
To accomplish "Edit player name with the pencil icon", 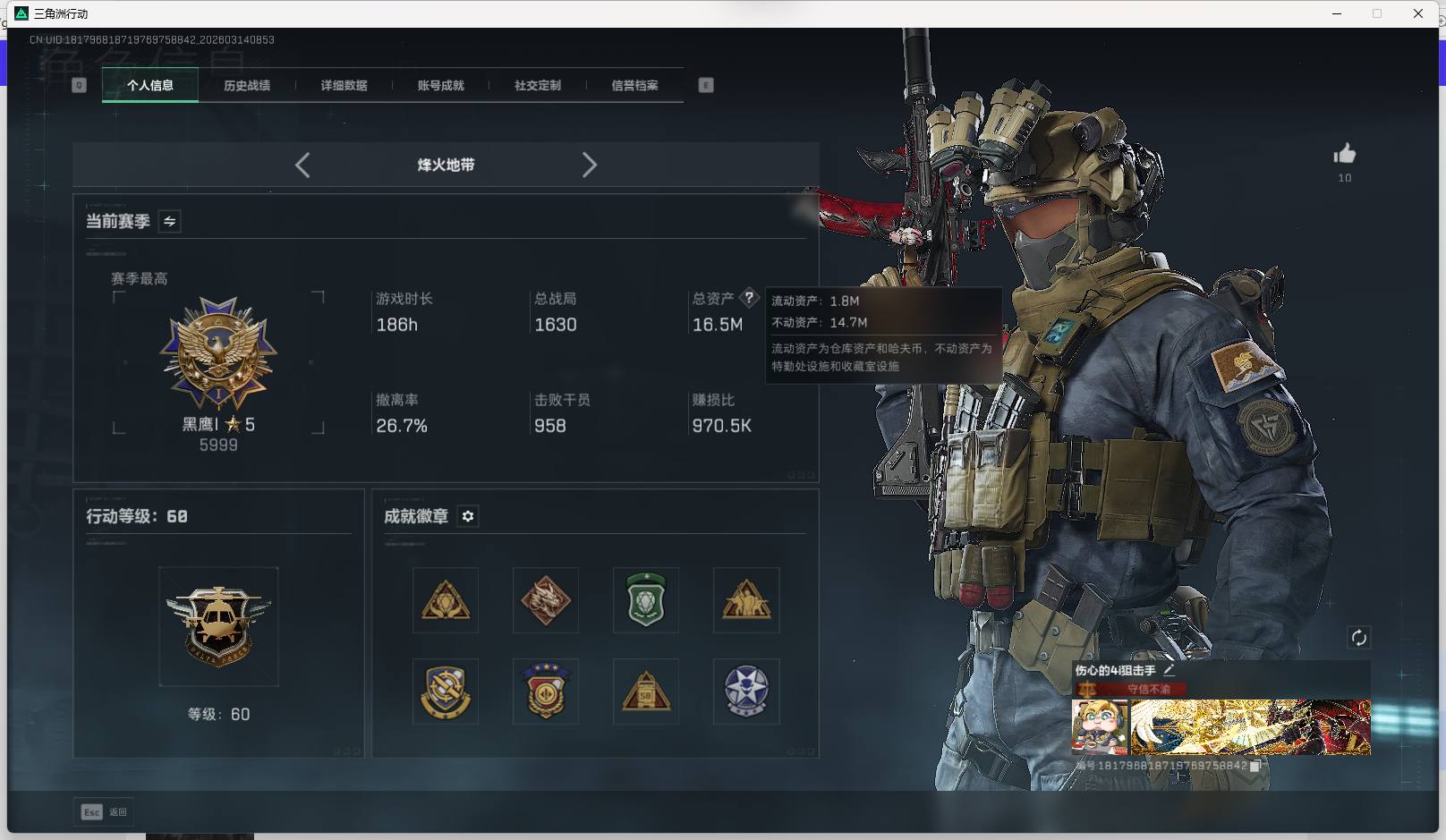I will pyautogui.click(x=1169, y=670).
